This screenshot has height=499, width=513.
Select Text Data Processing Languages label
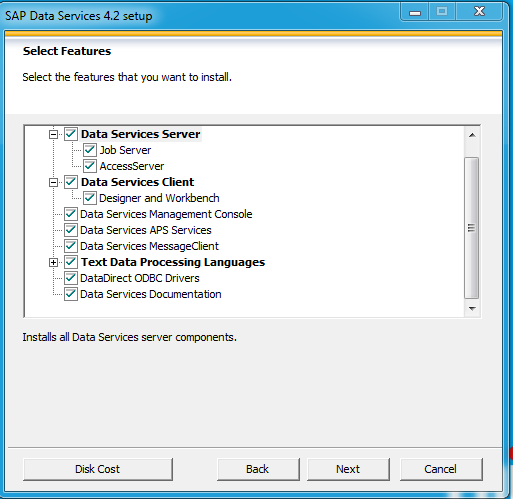pyautogui.click(x=173, y=262)
